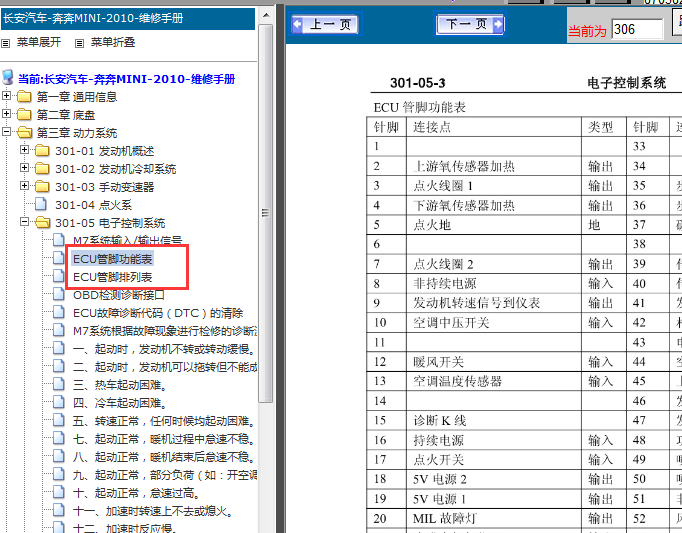This screenshot has height=533, width=682.
Task: Click page icon beside 十、起动正常，怠速过高
Action: point(59,493)
